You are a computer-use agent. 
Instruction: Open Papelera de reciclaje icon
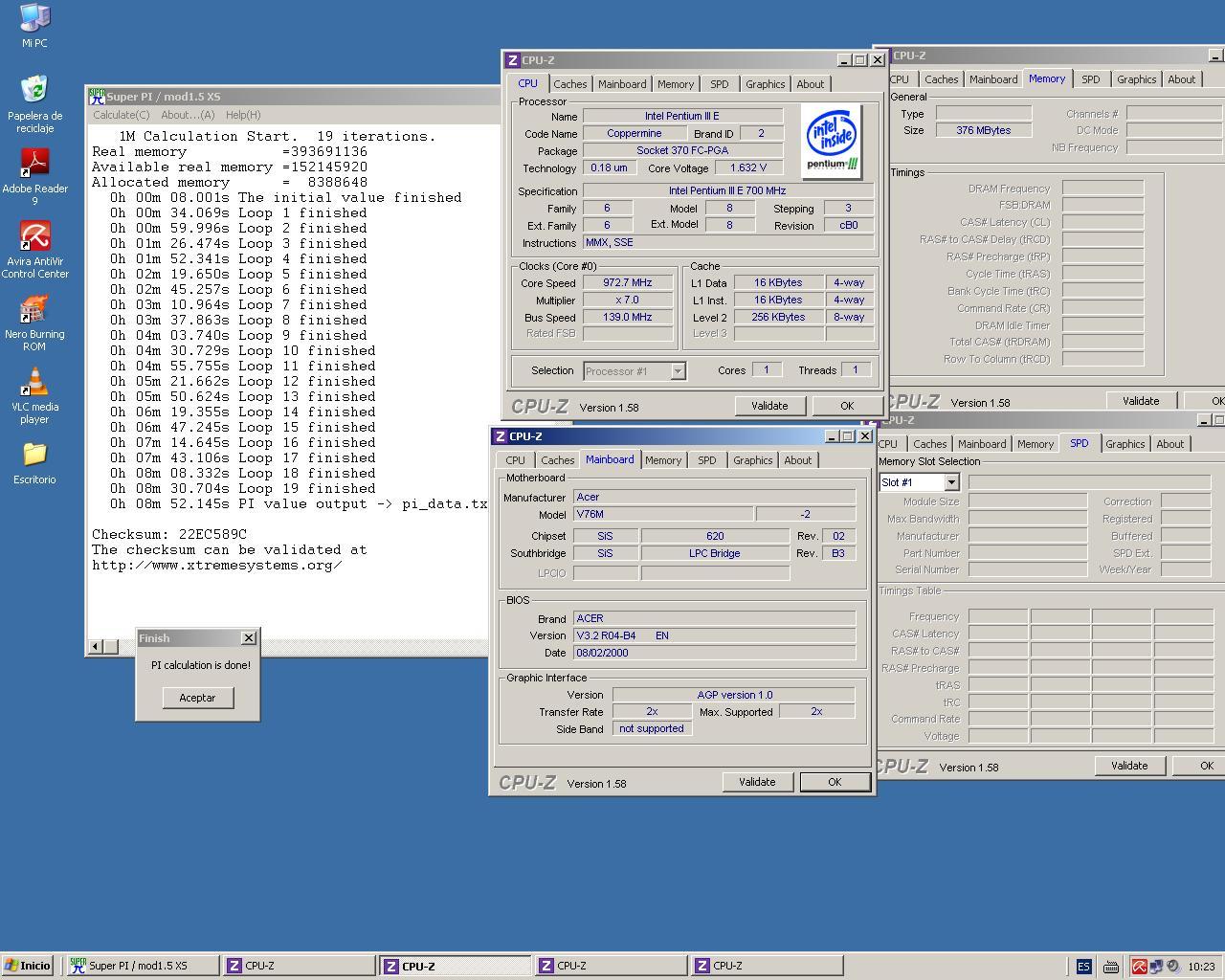click(x=34, y=103)
